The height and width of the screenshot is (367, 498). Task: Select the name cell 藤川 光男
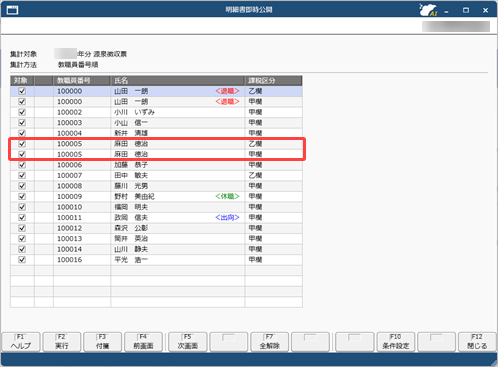[178, 186]
